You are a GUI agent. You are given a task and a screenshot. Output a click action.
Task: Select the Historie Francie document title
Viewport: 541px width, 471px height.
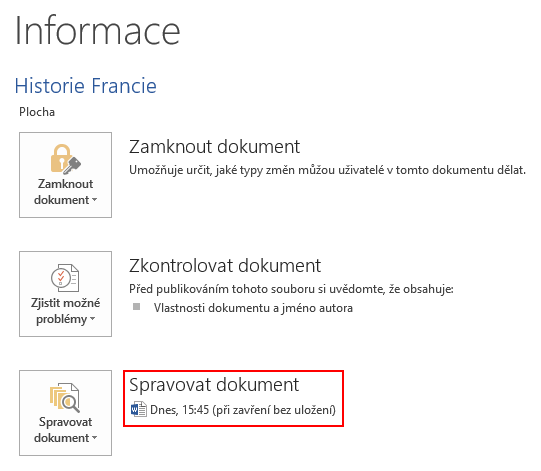(86, 86)
